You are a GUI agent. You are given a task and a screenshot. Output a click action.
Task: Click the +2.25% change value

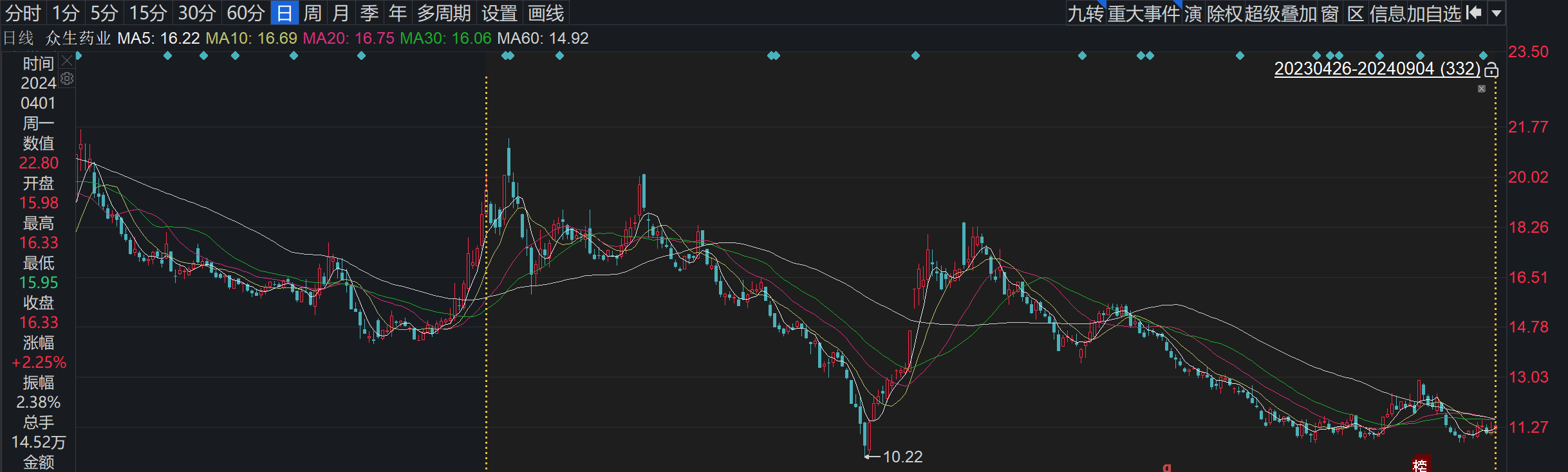pyautogui.click(x=39, y=362)
